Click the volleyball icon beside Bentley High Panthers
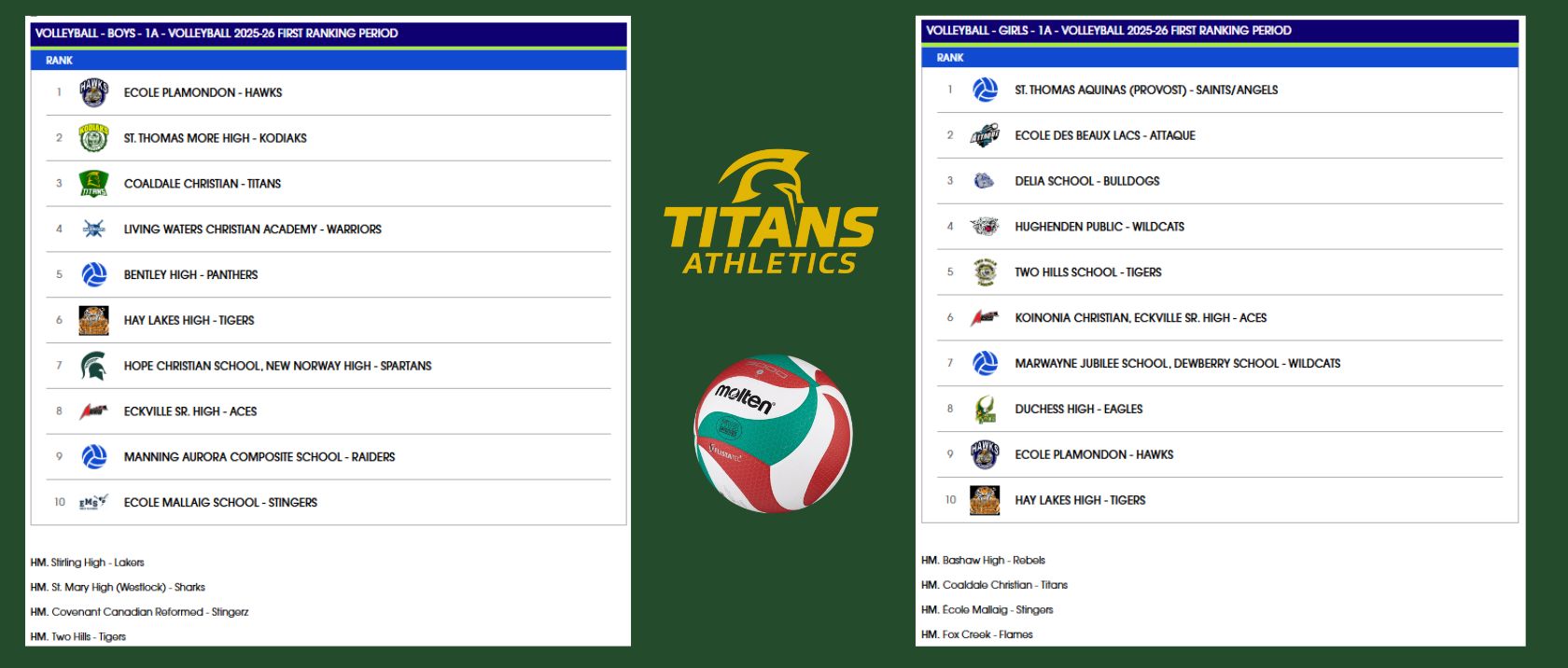The width and height of the screenshot is (1568, 668). (x=93, y=274)
